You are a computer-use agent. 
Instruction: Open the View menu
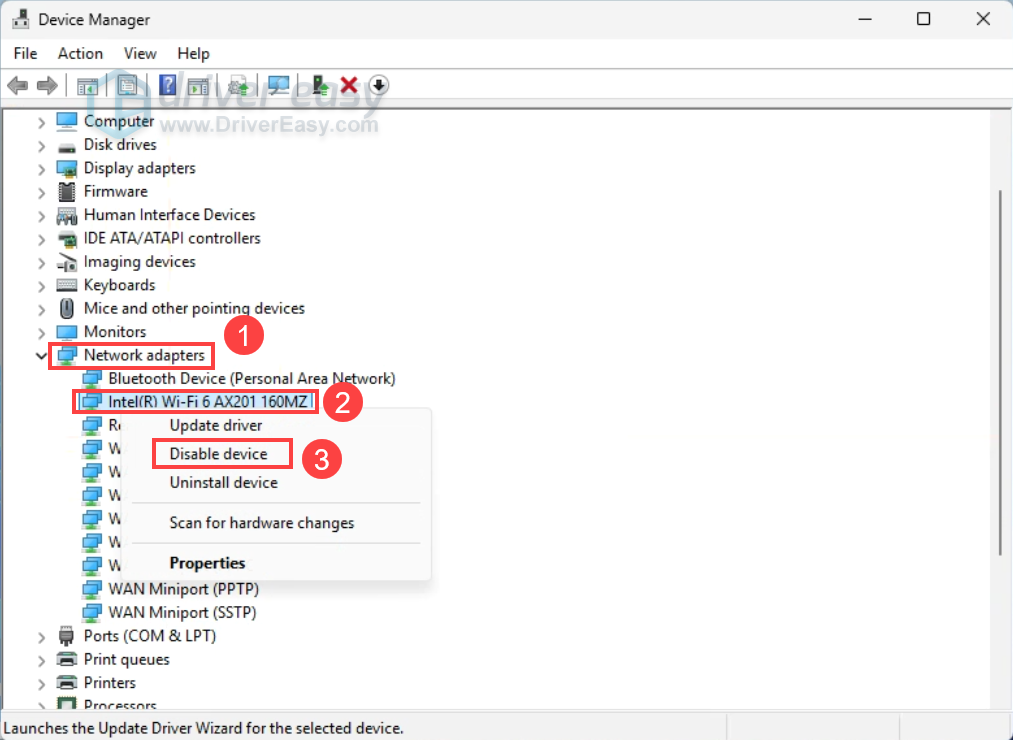pyautogui.click(x=140, y=53)
